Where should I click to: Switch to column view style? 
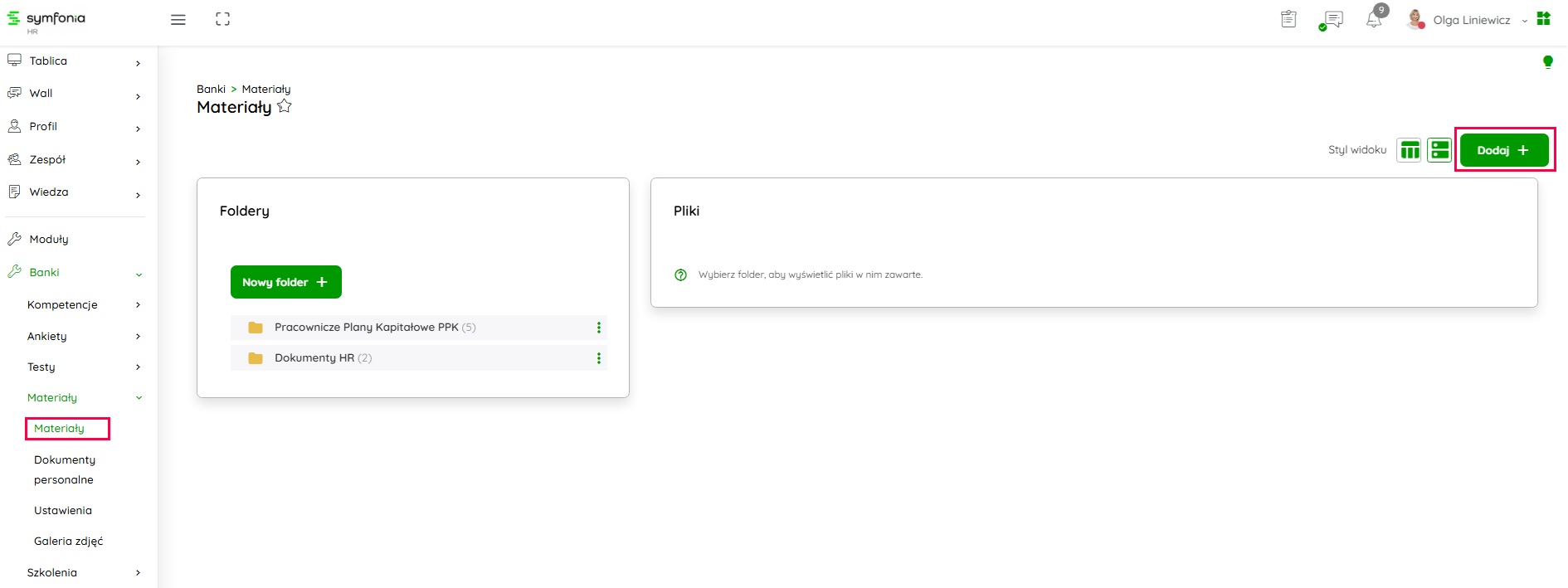(x=1409, y=150)
